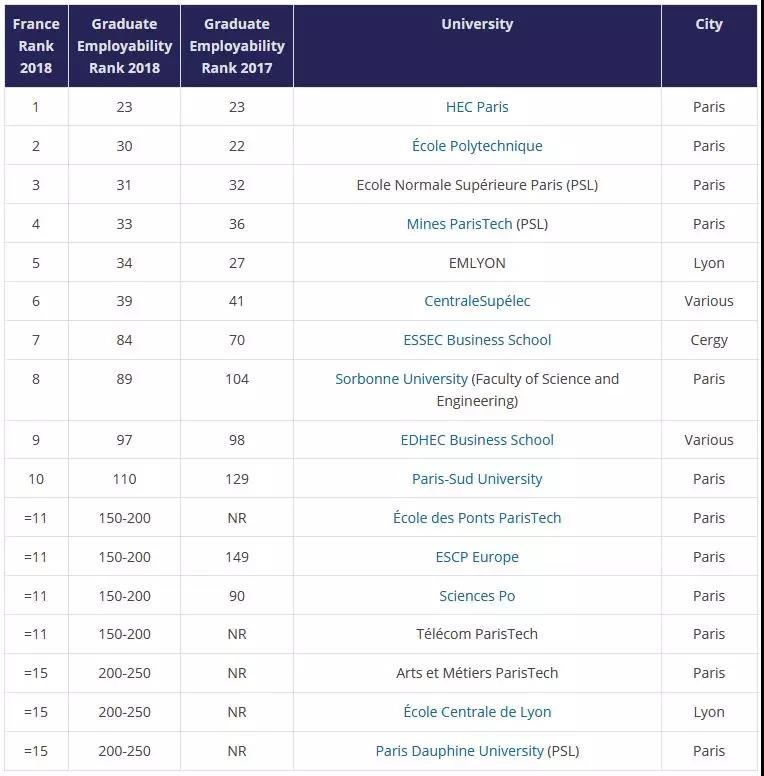Click Graduate Employability Rank 2018 header
Image resolution: width=764 pixels, height=776 pixels.
pos(124,46)
